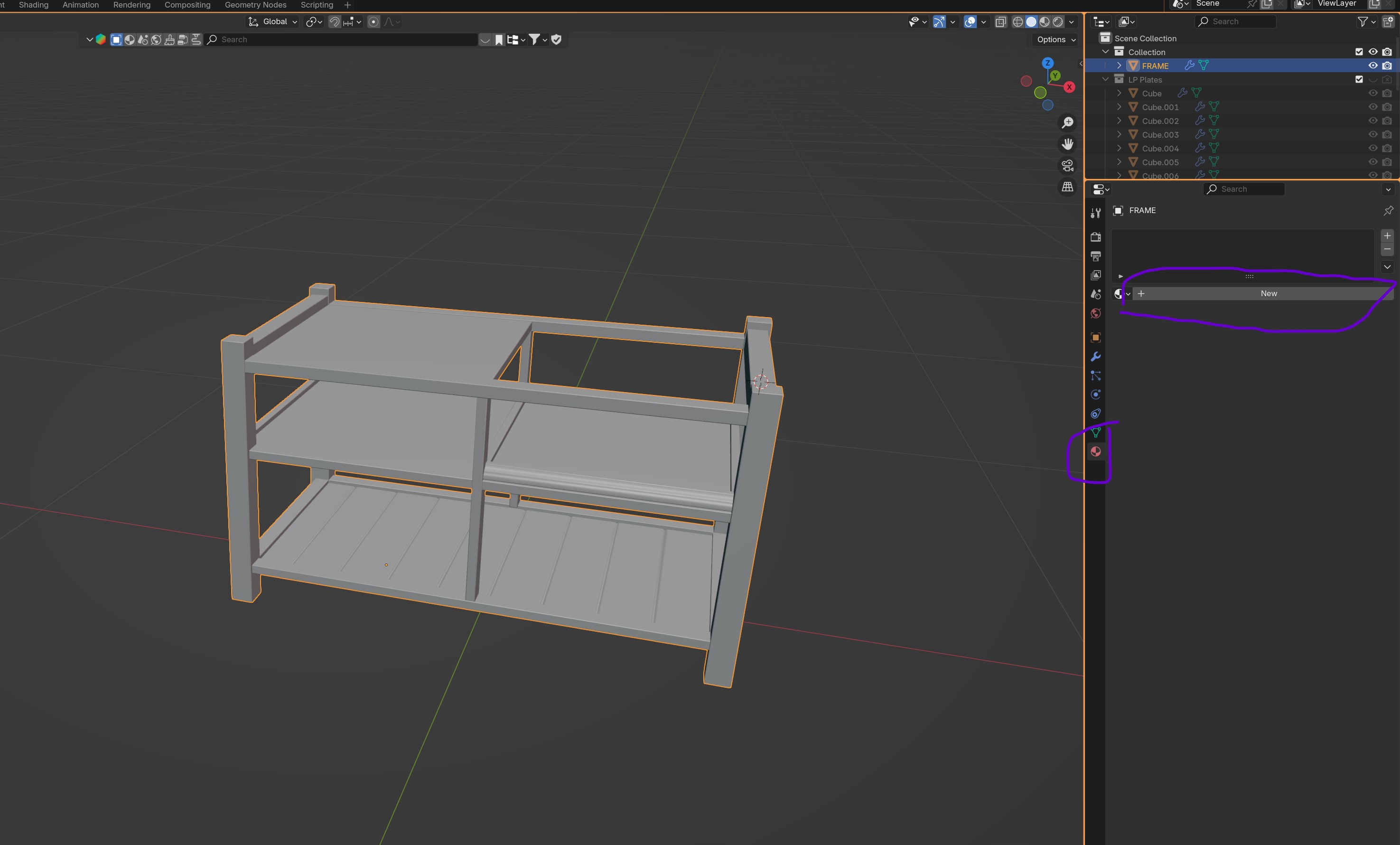
Task: Switch to wireframe viewport shading
Action: [x=1017, y=21]
